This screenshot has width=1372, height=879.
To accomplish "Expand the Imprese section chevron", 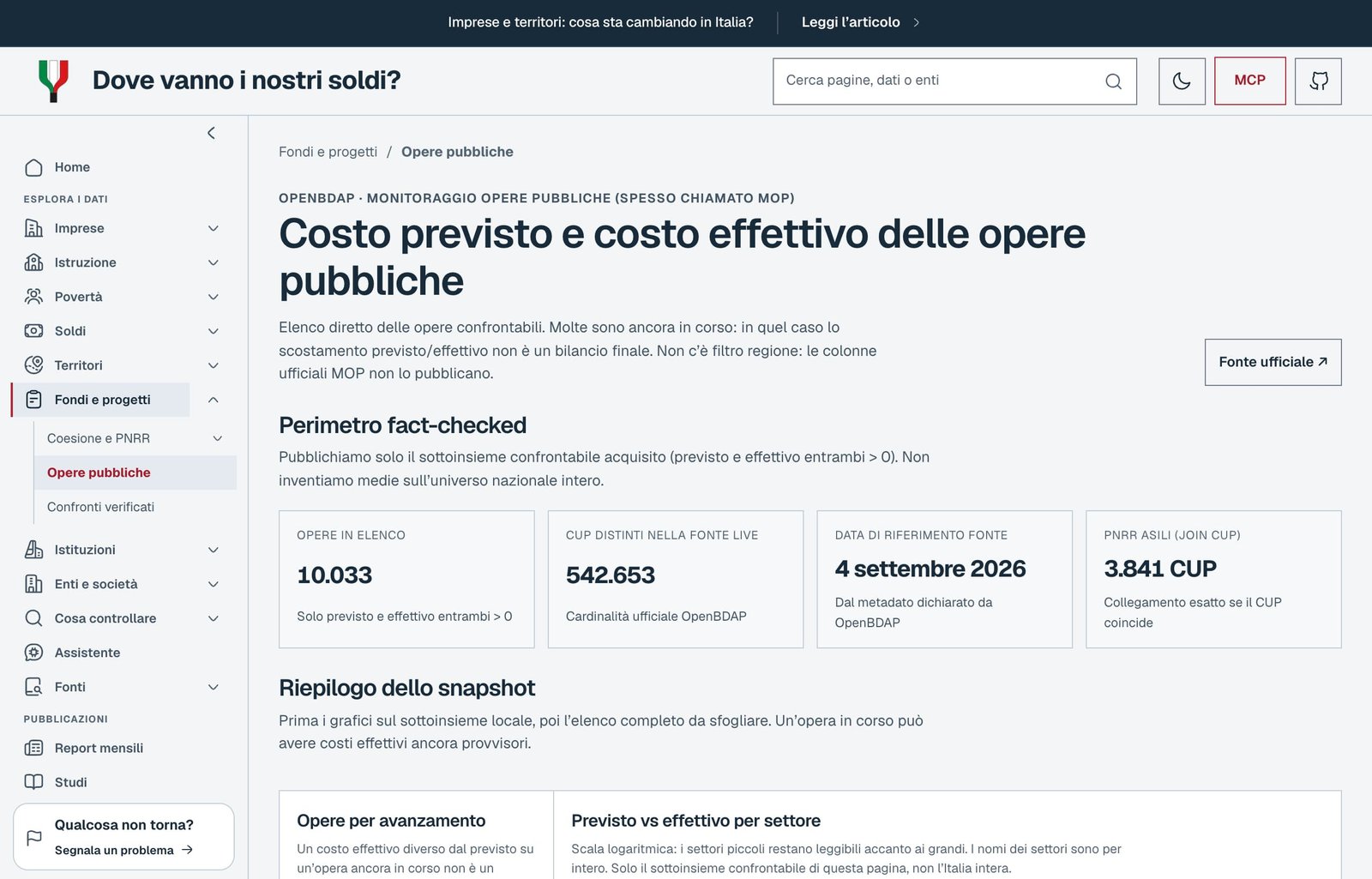I will click(x=214, y=228).
